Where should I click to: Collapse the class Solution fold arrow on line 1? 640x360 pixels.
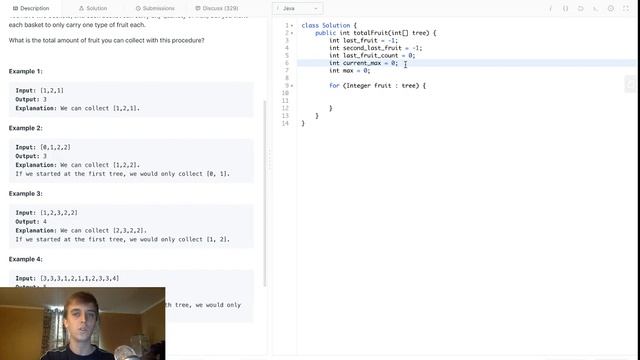click(x=292, y=26)
